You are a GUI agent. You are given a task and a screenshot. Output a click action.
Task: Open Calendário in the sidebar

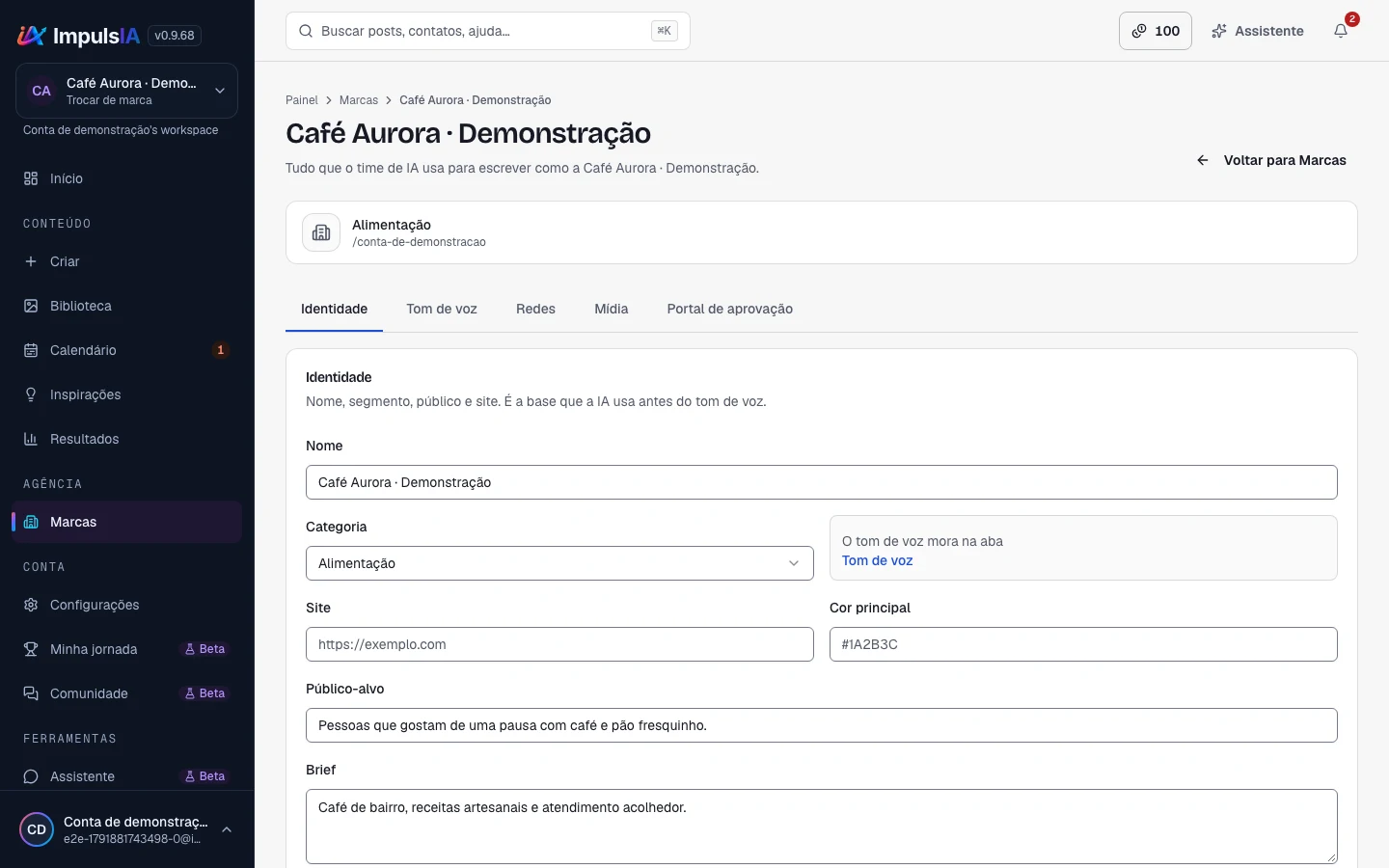point(126,350)
